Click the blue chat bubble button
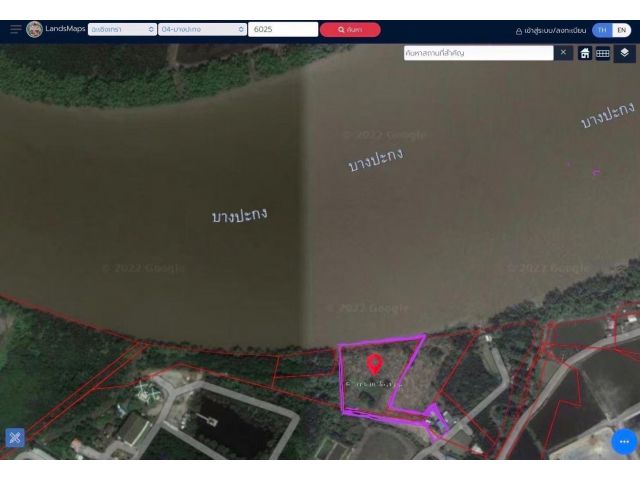 (x=624, y=442)
